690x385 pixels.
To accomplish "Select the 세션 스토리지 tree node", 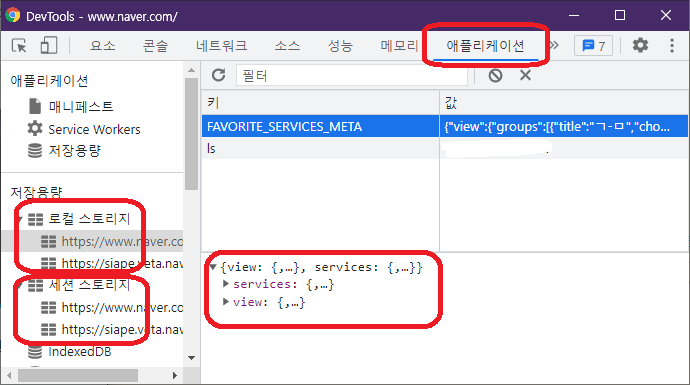I will [x=89, y=285].
